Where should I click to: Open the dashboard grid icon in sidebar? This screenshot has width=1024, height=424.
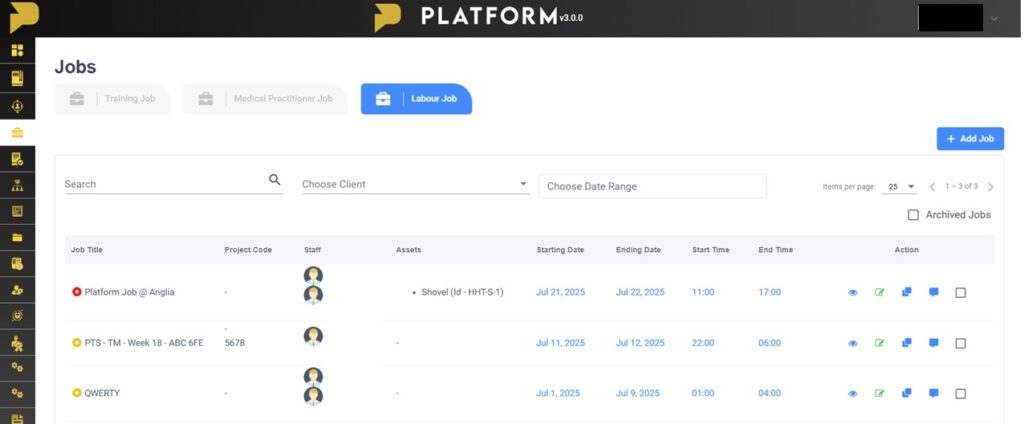(x=17, y=50)
